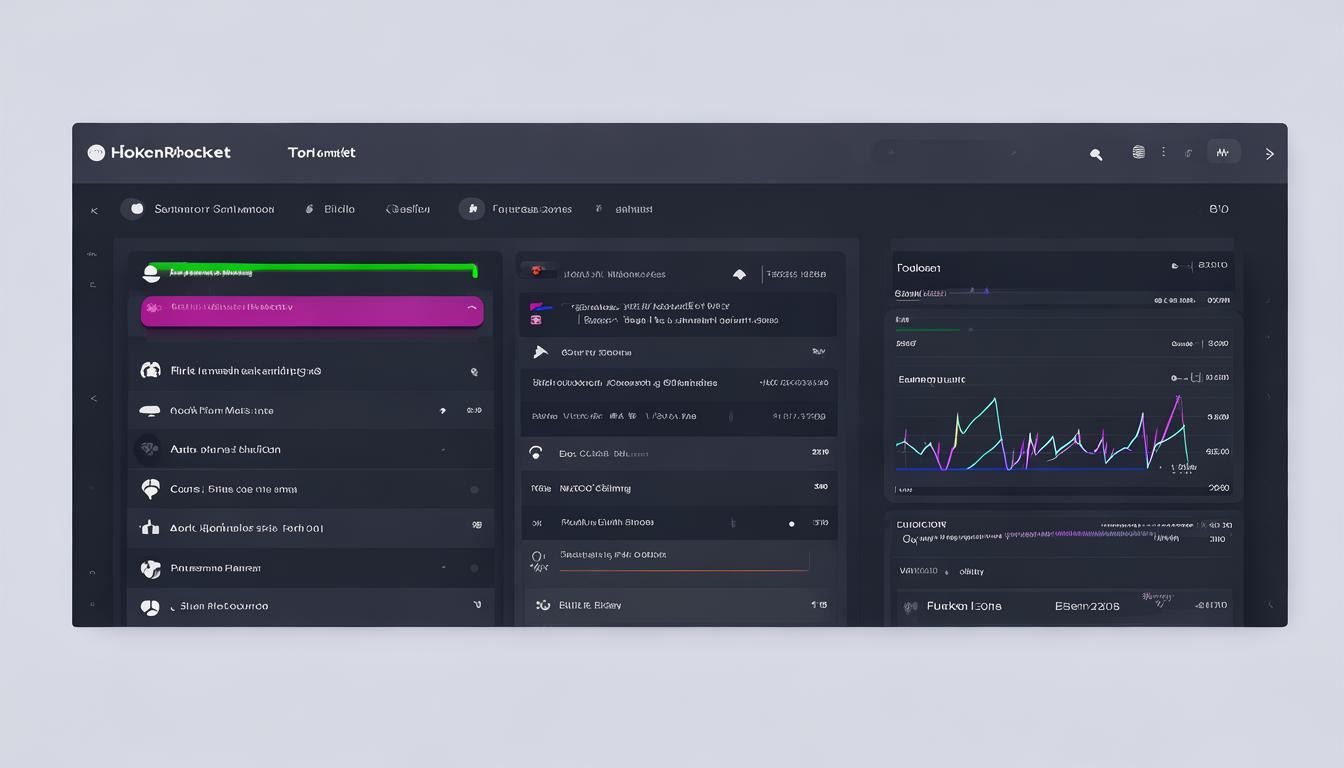
Task: Open the vertical three-dot menu in header
Action: point(1163,153)
